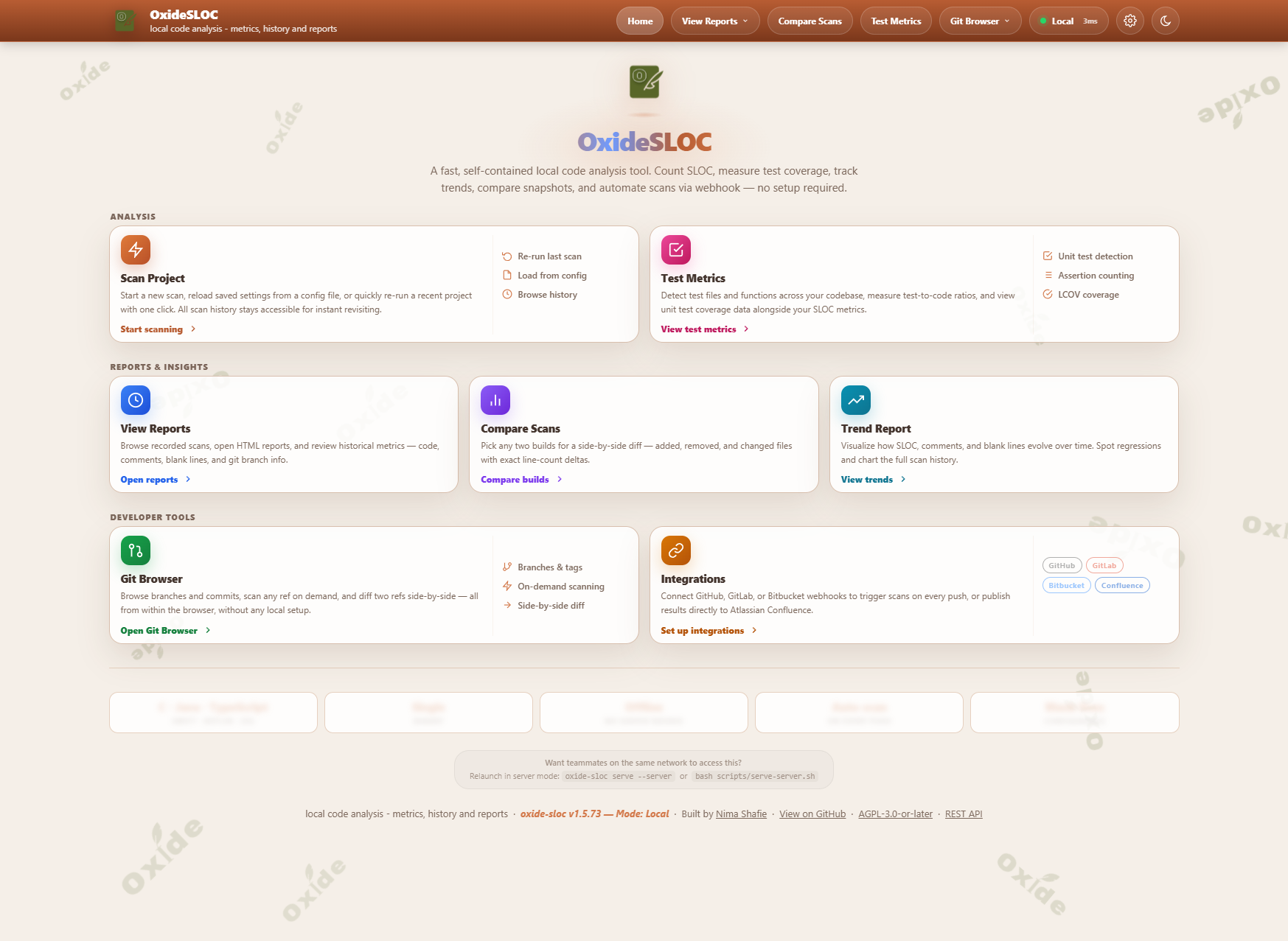Click the Scan Project lightning icon
The image size is (1288, 941).
(x=136, y=250)
